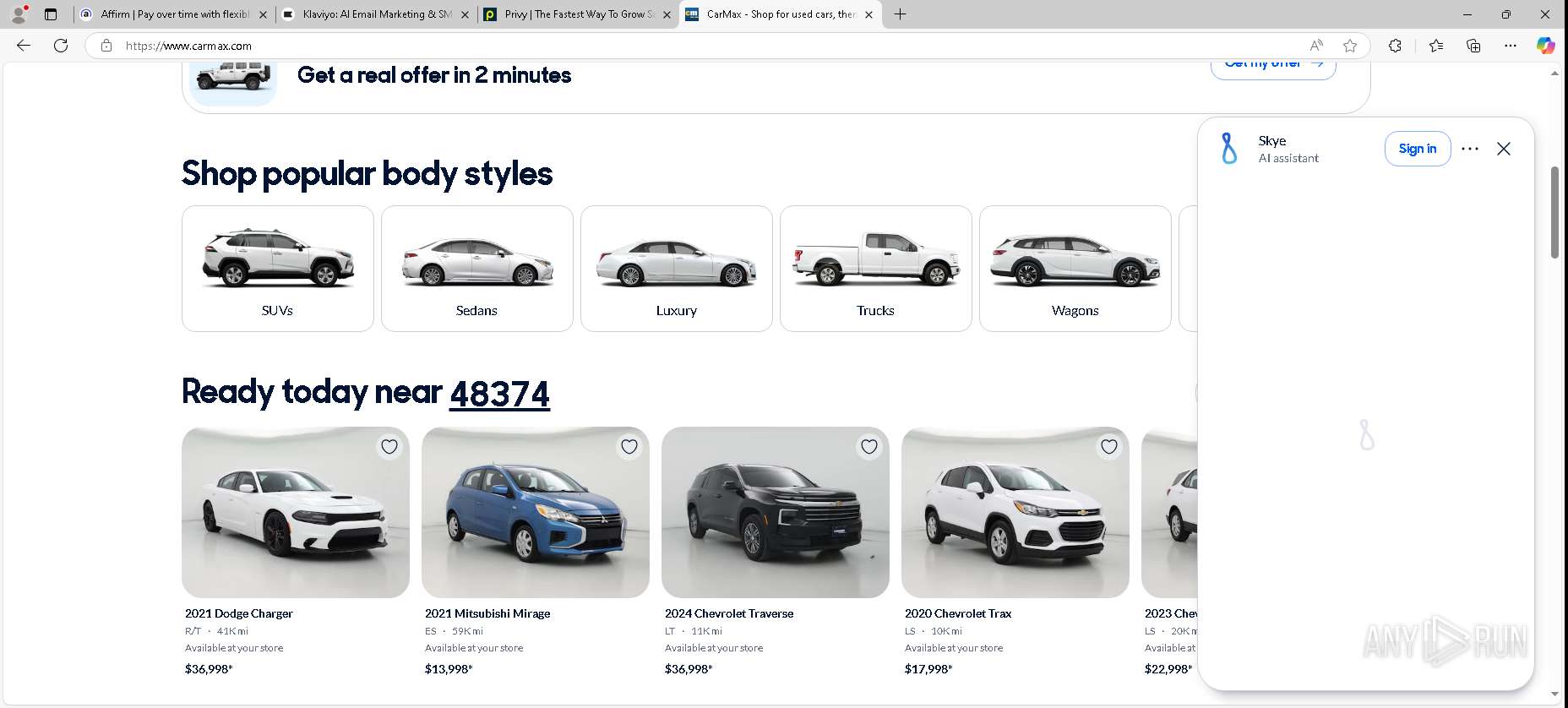Viewport: 1568px width, 708px height.
Task: View site information lock icon
Action: pyautogui.click(x=106, y=46)
